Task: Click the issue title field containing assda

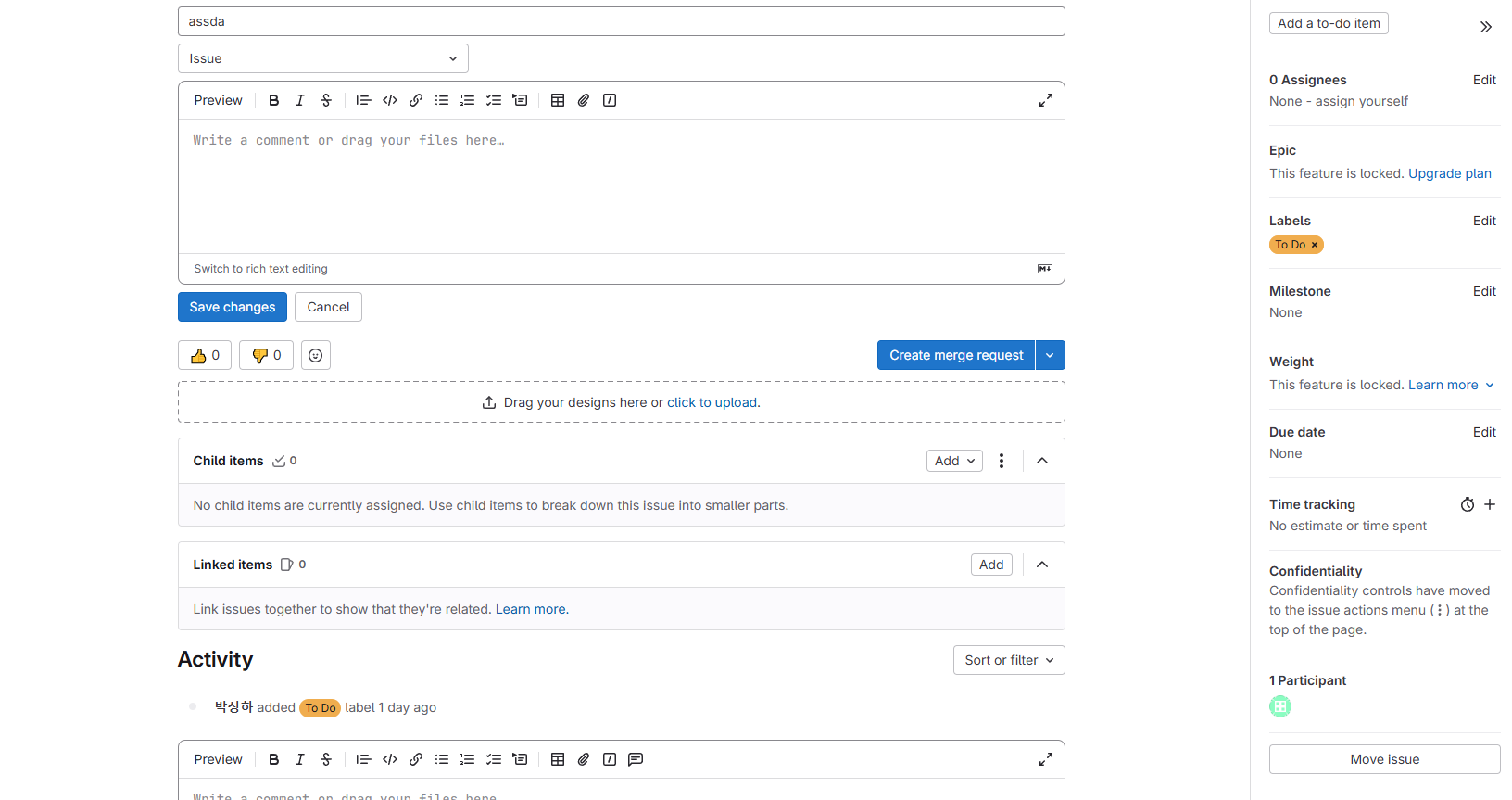Action: [x=622, y=21]
